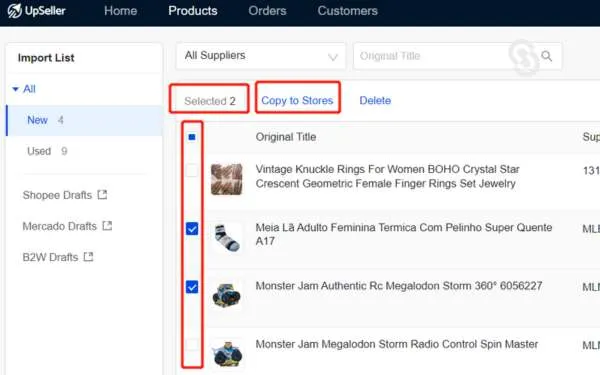Open Monster Jam Radio Control Spin Master thumbnail
The image size is (600, 375).
[x=227, y=353]
